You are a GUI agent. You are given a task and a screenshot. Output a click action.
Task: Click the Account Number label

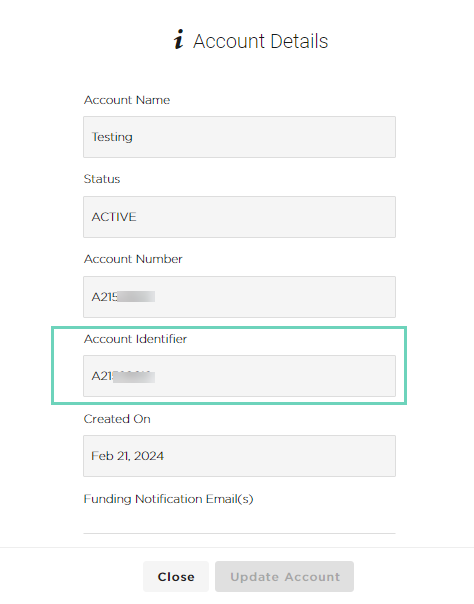[133, 259]
